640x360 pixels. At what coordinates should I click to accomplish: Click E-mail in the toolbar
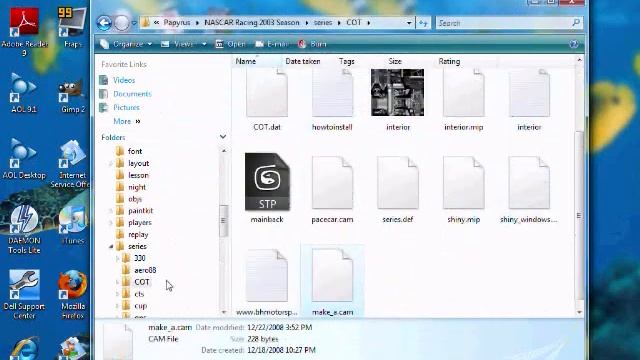tap(272, 44)
